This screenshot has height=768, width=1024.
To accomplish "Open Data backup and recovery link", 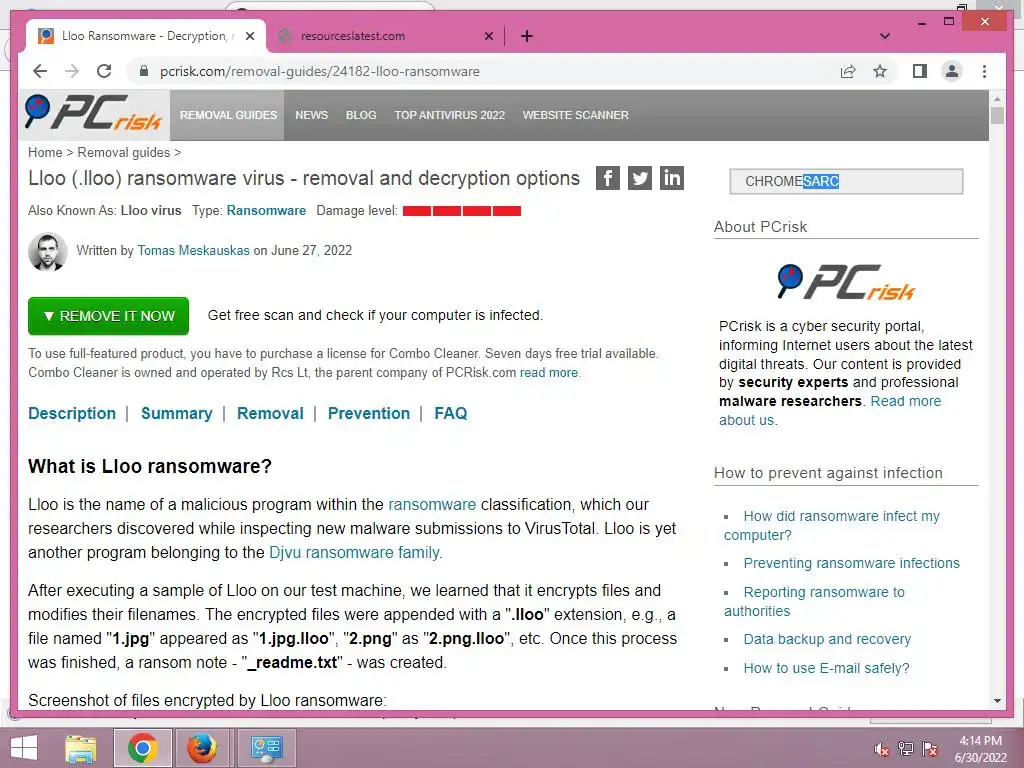I will (x=827, y=639).
